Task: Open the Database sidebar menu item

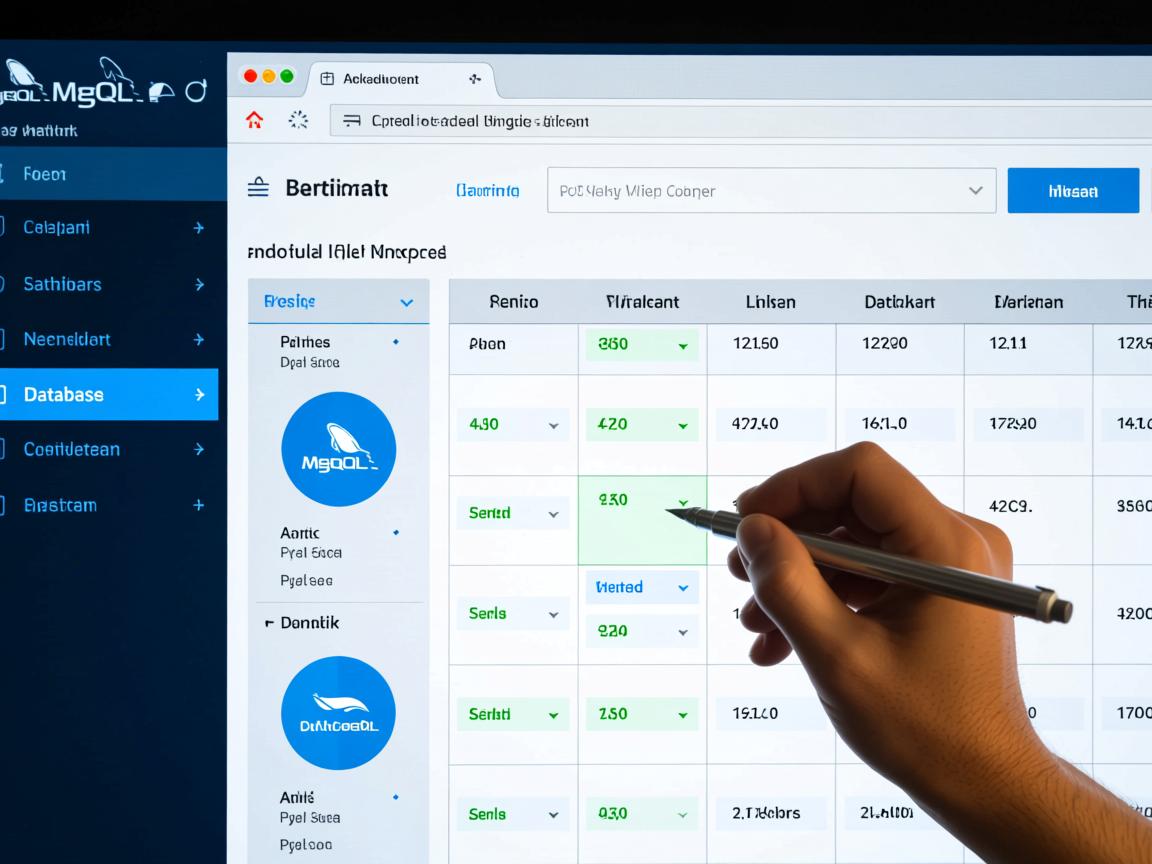Action: click(x=108, y=394)
